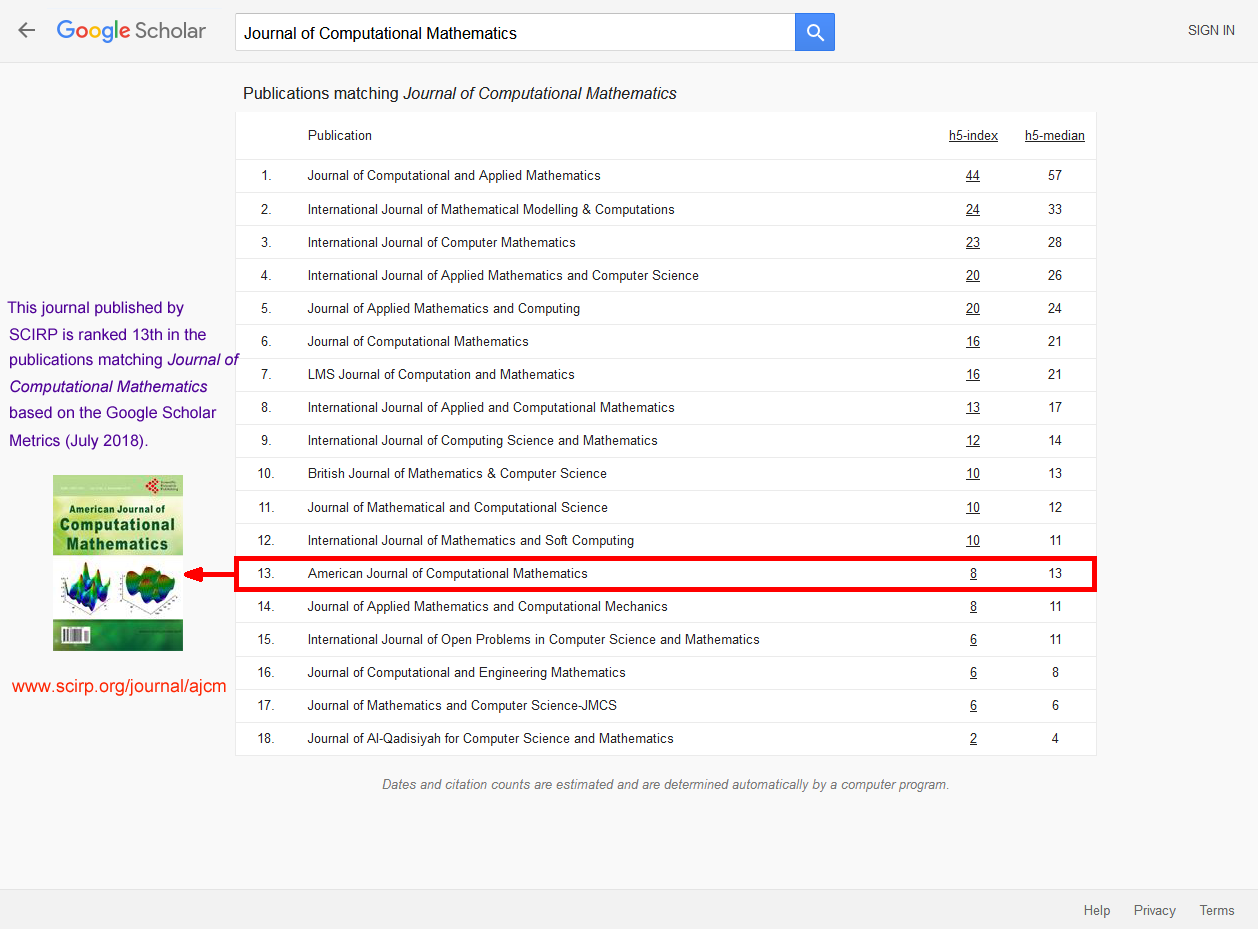Click the www.scirp.org/journal/ajcm URL text
This screenshot has height=929, width=1258.
tap(119, 686)
